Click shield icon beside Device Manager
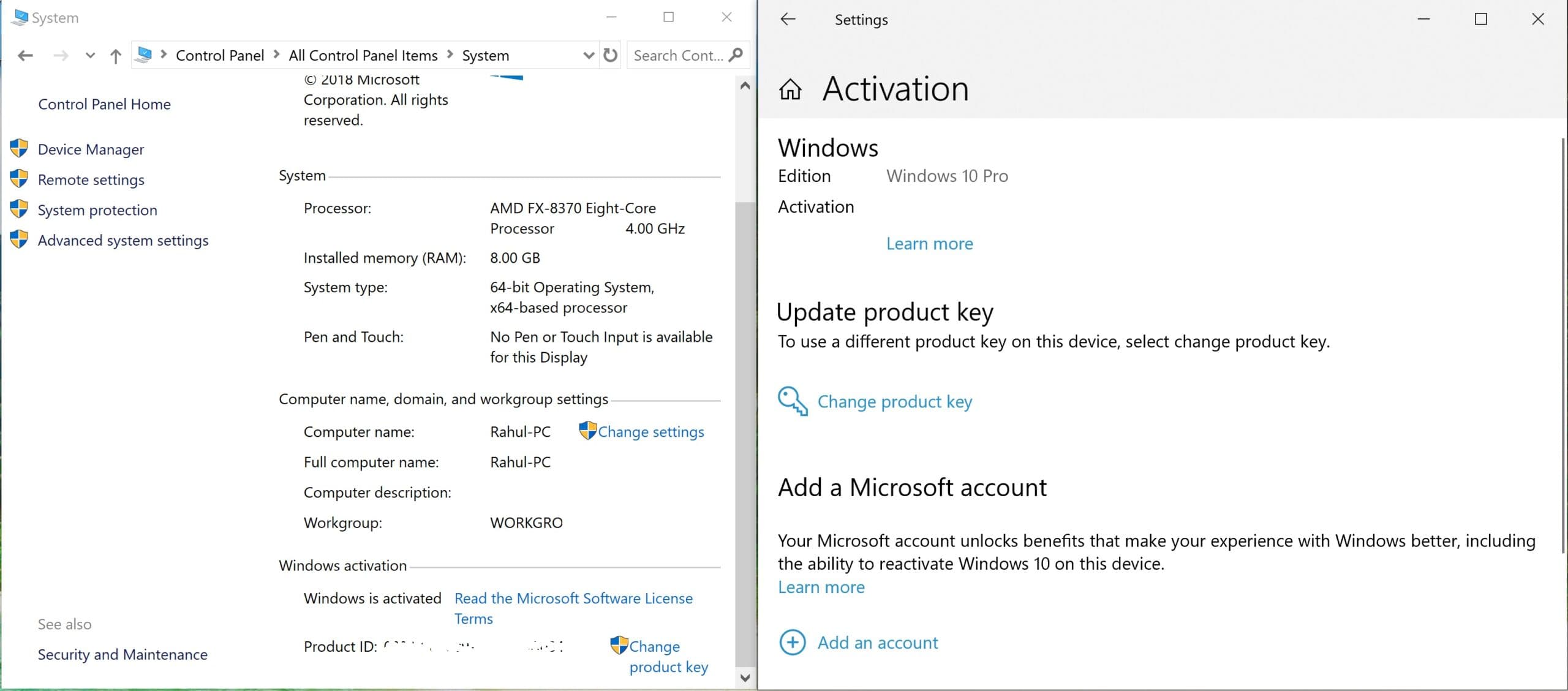The width and height of the screenshot is (1568, 691). 19,148
